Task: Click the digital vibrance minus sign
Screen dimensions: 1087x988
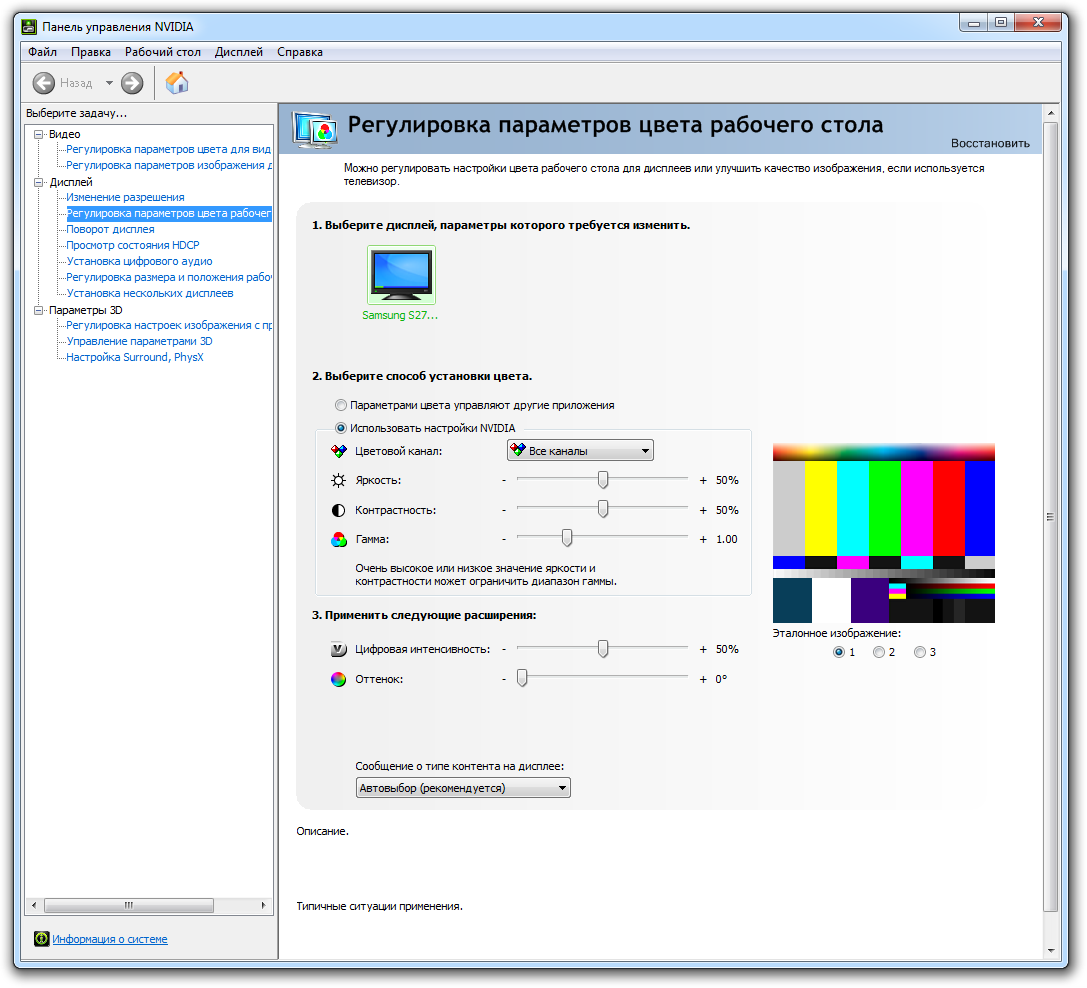Action: pyautogui.click(x=504, y=650)
